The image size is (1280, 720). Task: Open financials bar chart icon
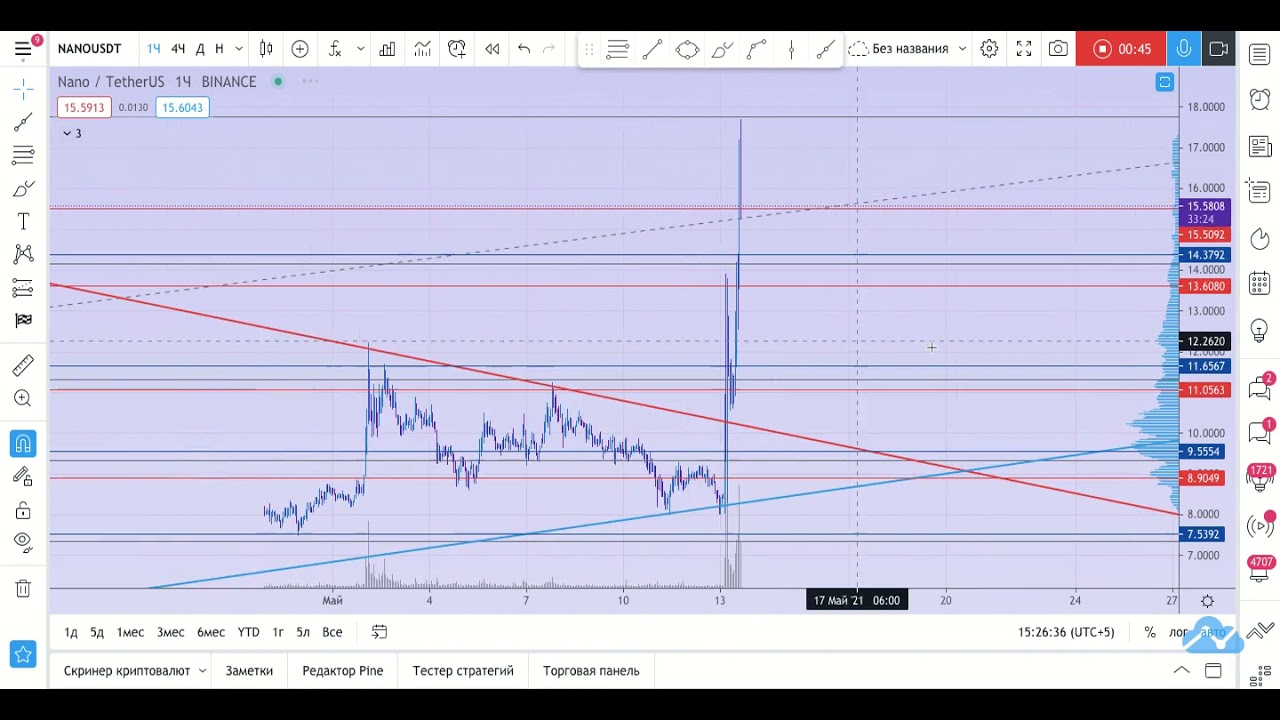[x=387, y=49]
